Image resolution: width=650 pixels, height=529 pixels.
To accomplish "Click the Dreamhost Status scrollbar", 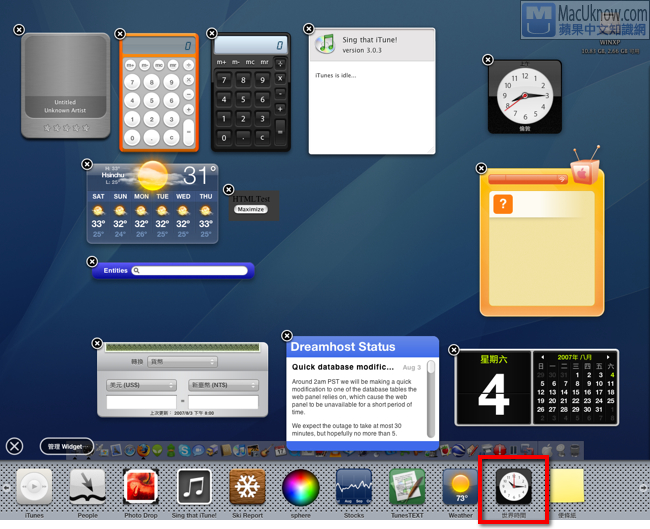I will coord(431,399).
